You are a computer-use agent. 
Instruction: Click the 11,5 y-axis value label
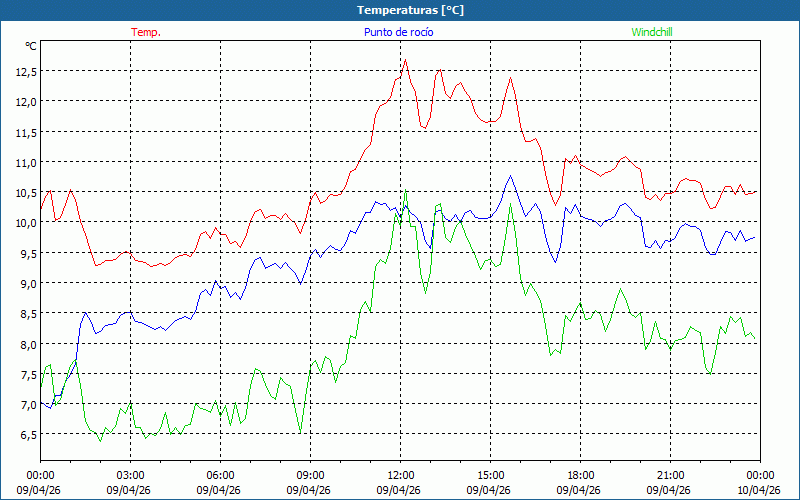(25, 132)
